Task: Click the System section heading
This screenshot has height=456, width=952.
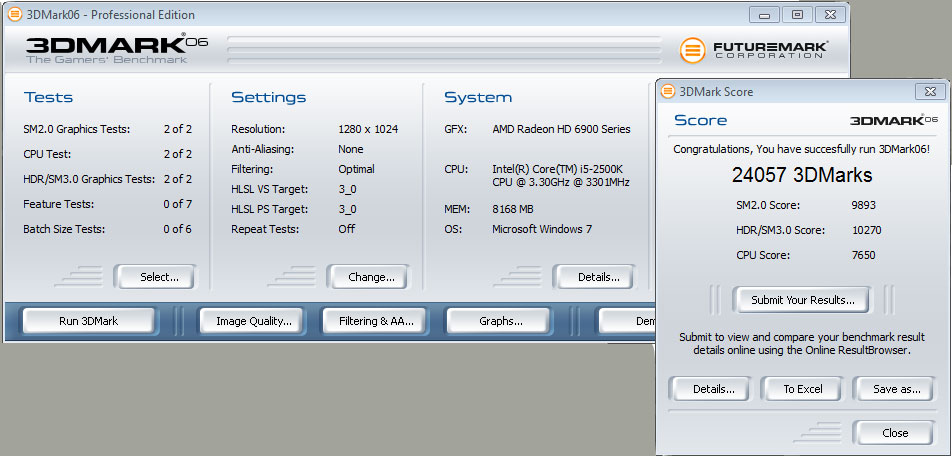Action: point(478,98)
